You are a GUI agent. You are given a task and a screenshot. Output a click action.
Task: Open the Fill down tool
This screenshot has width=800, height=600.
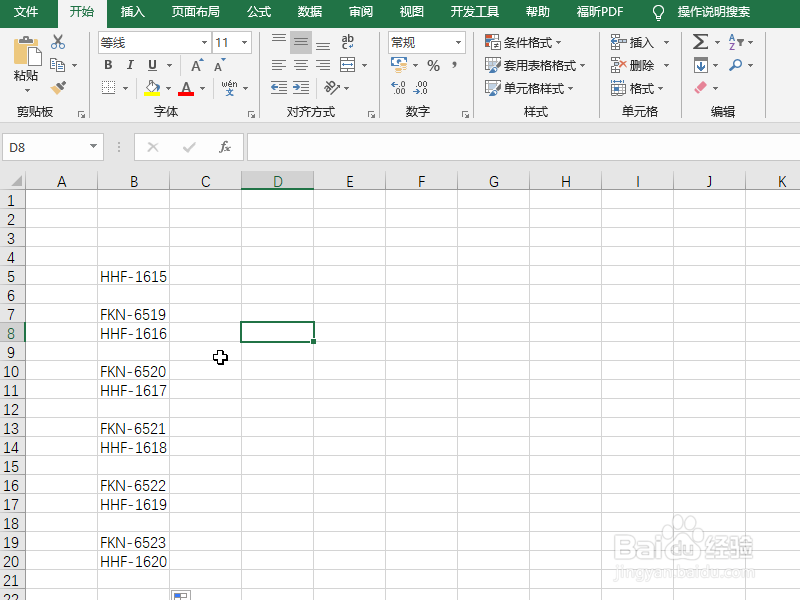tap(701, 65)
